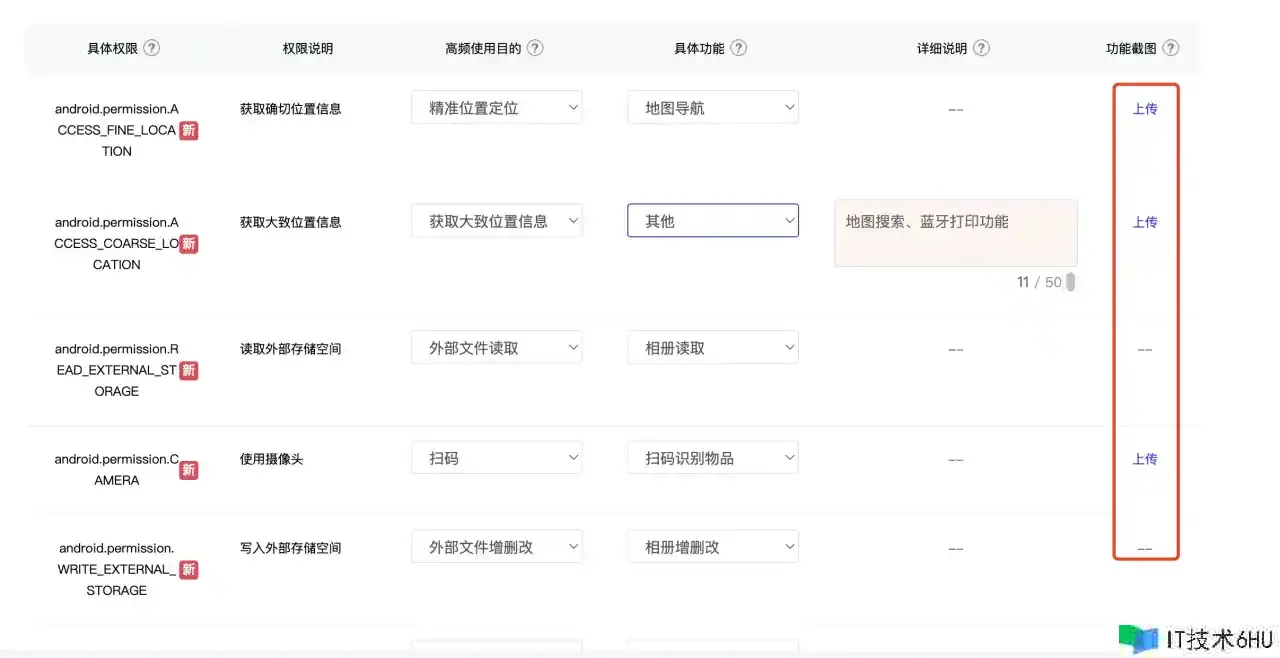The width and height of the screenshot is (1280, 658).
Task: Expand the 扫码识别物品 dropdown
Action: 713,458
